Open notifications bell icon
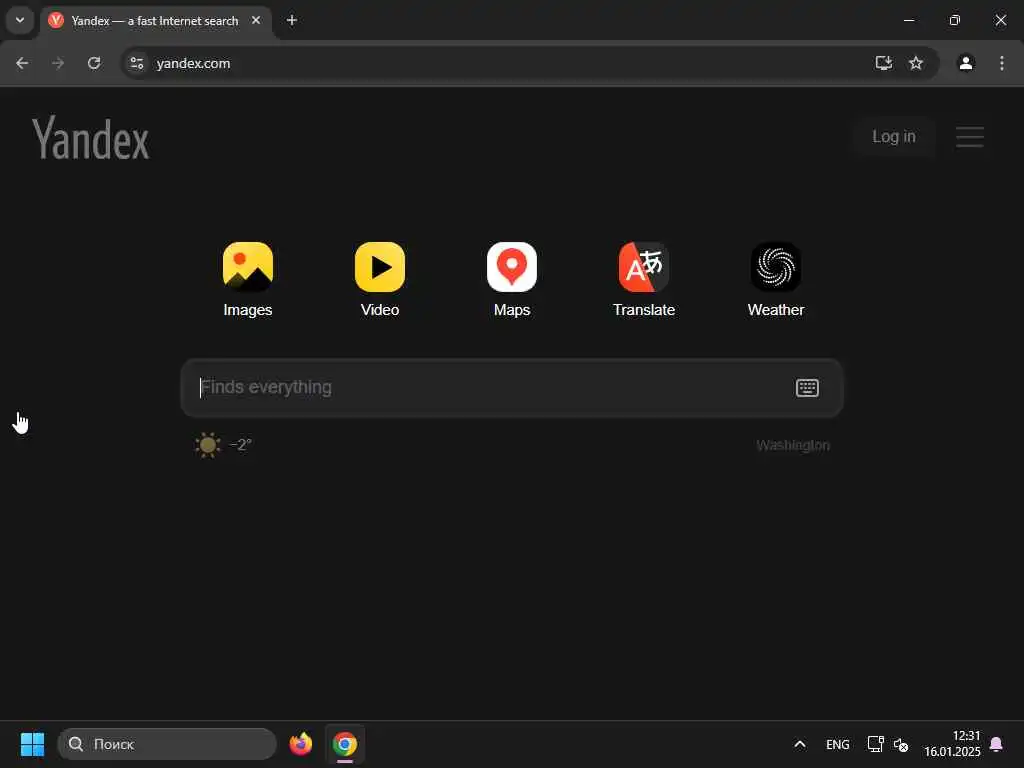 (x=997, y=744)
